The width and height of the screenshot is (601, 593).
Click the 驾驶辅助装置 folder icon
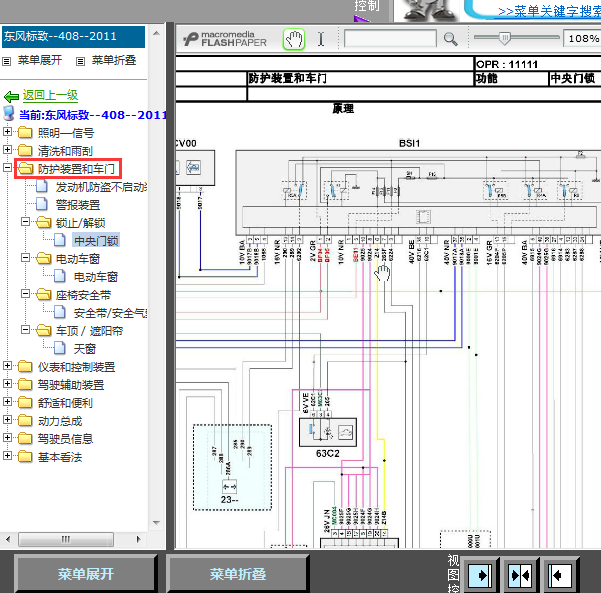25,384
